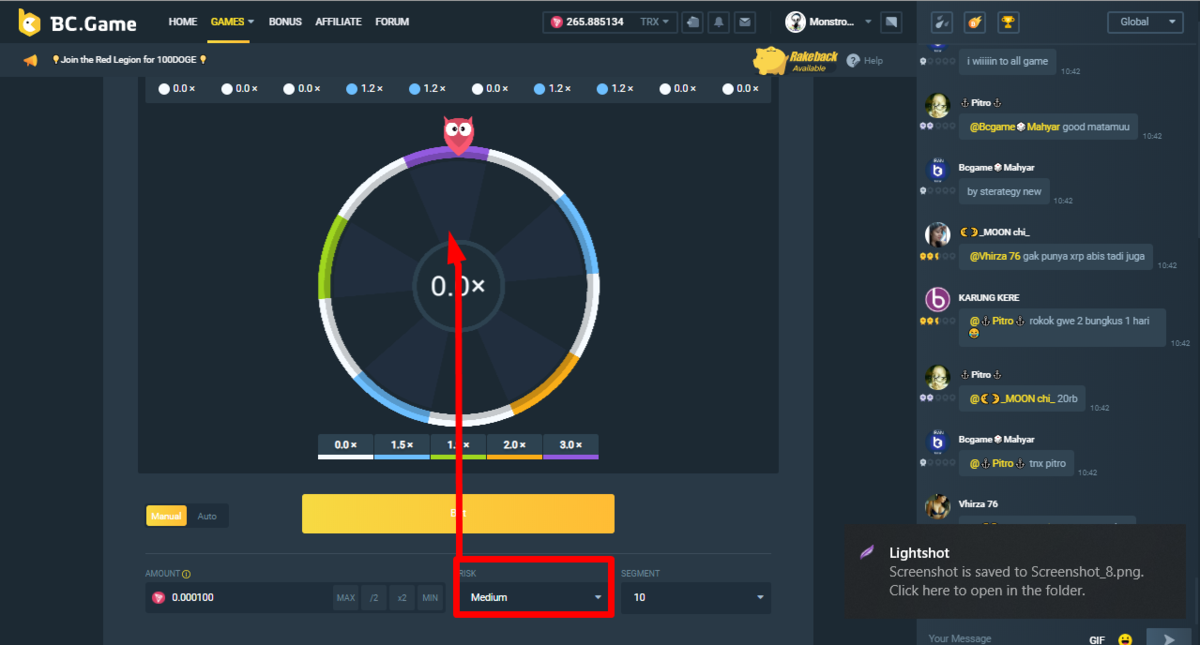Image resolution: width=1200 pixels, height=645 pixels.
Task: Toggle the chat panel icon beside the username
Action: [x=892, y=22]
